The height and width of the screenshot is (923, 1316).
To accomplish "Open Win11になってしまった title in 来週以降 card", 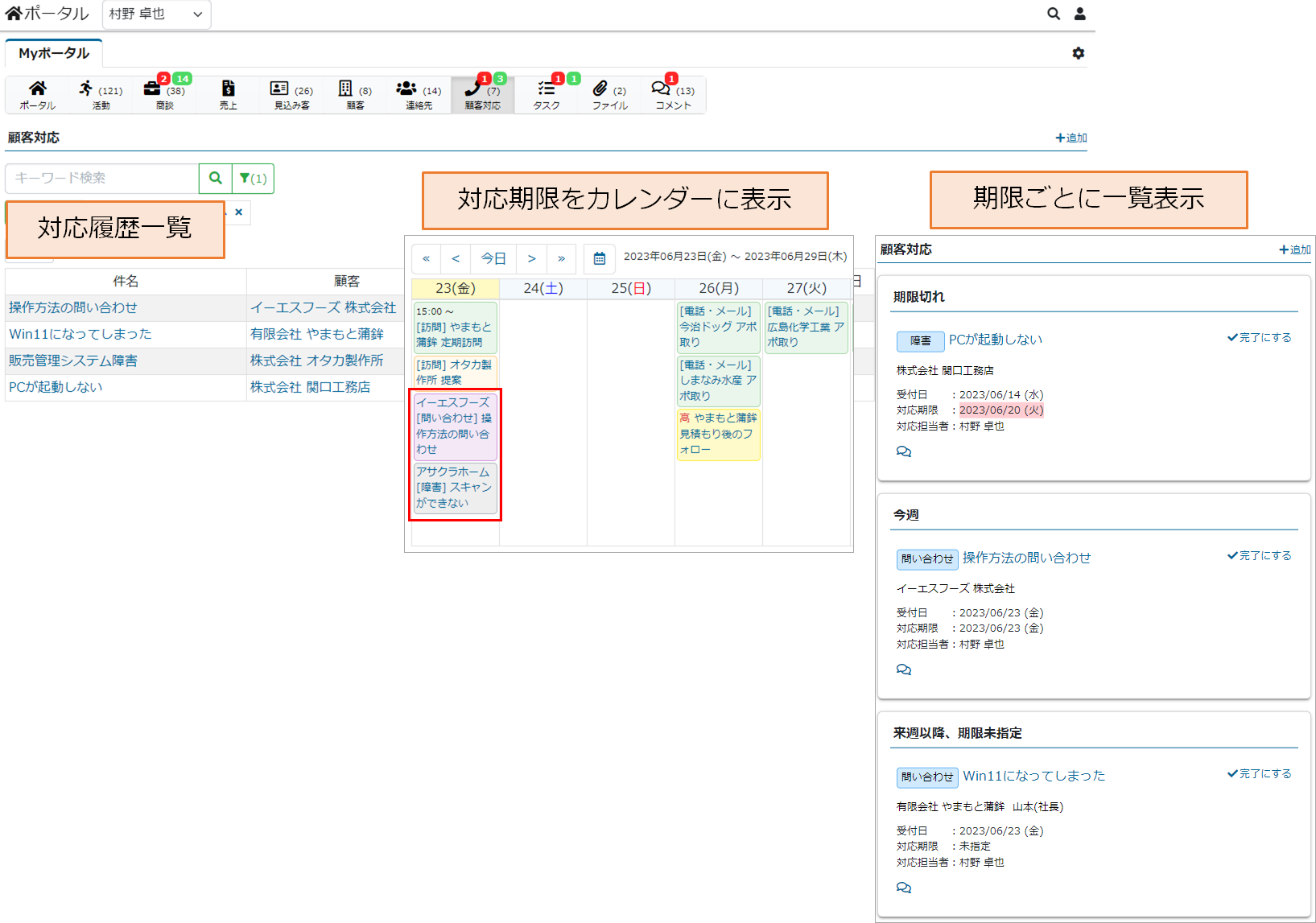I will [x=1034, y=776].
